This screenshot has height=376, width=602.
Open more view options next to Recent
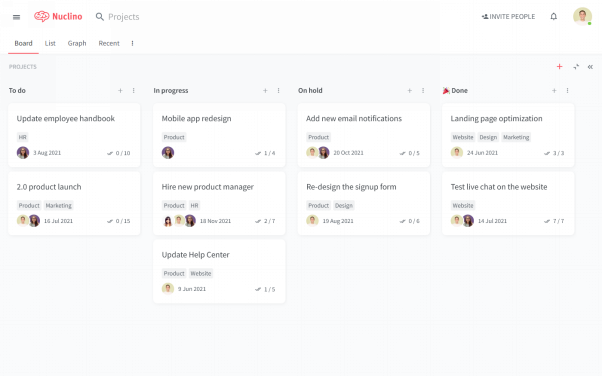point(132,43)
